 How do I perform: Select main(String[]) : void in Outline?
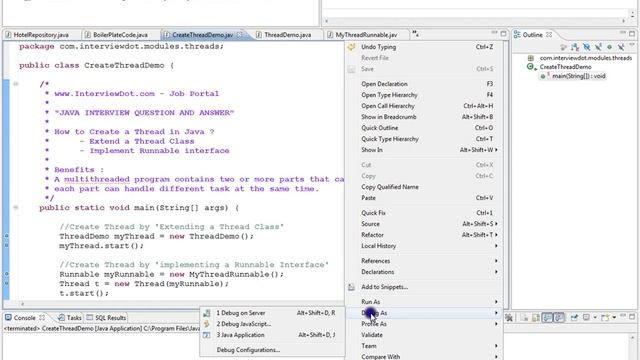click(578, 76)
